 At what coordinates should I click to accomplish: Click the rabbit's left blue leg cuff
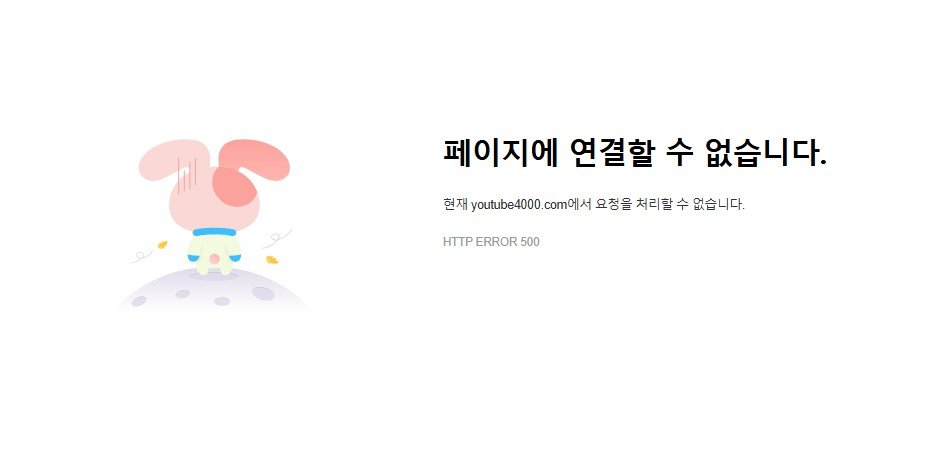pos(195,258)
